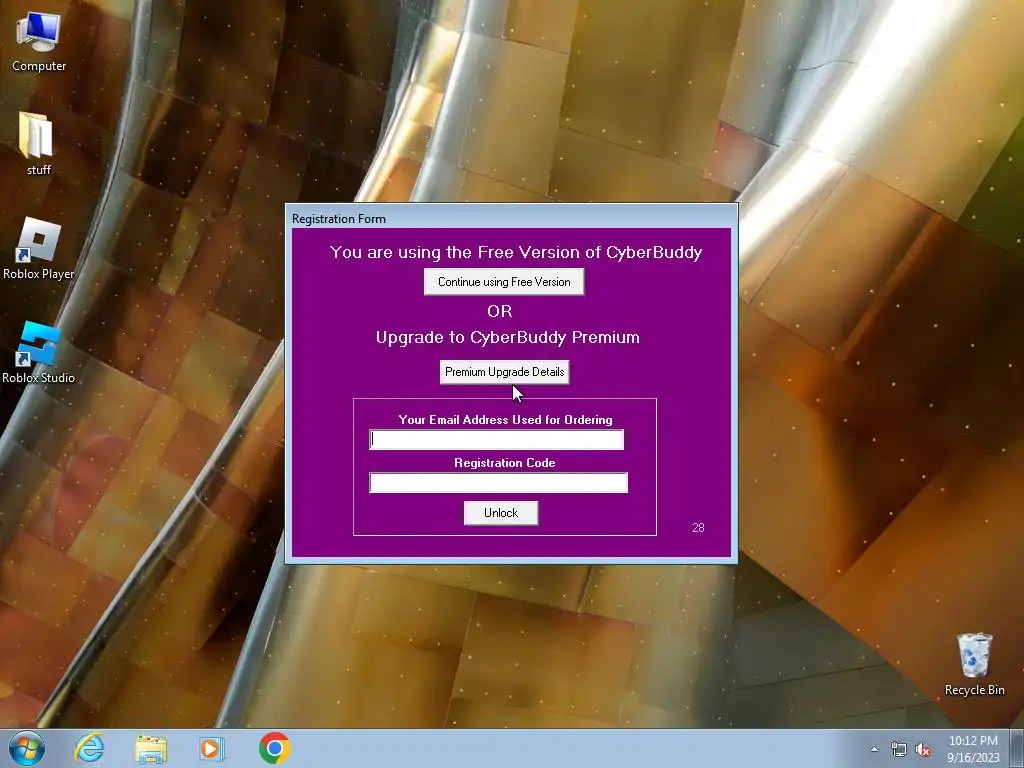Open the Windows Start menu
This screenshot has width=1024, height=768.
pyautogui.click(x=27, y=748)
